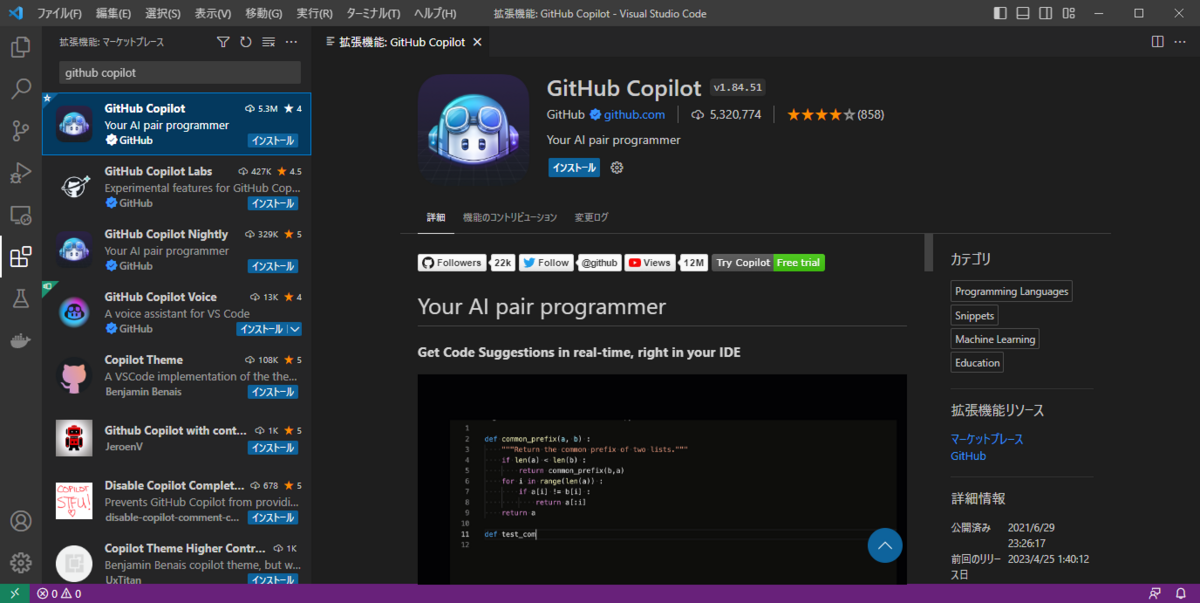Toggle the bottom panel layout button
The width and height of the screenshot is (1200, 603).
pos(1023,13)
